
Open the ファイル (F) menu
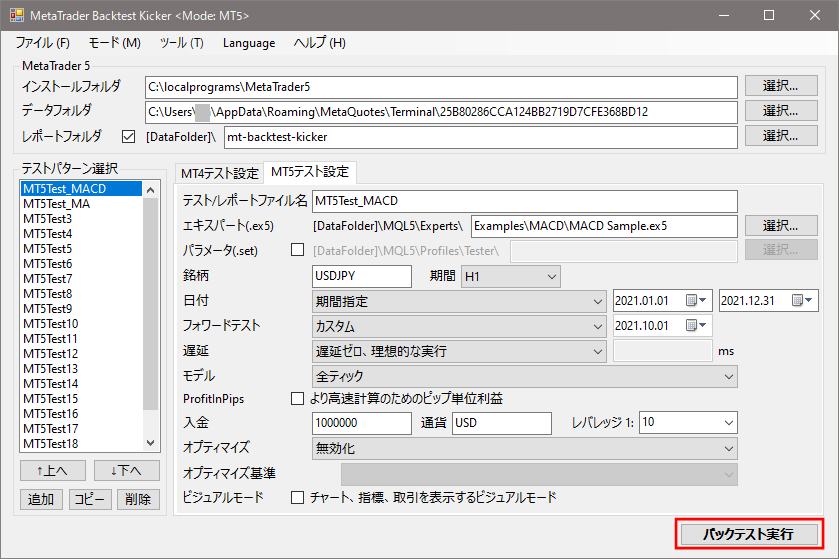(x=42, y=43)
